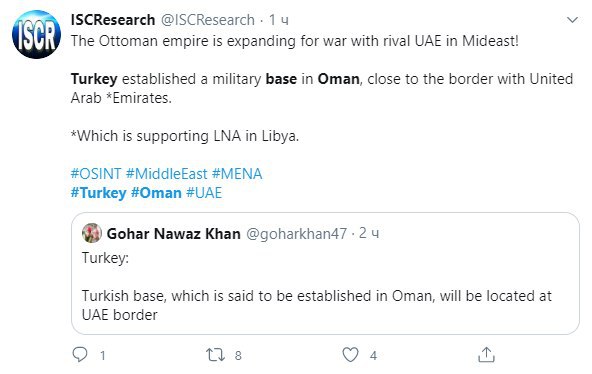Image resolution: width=592 pixels, height=374 pixels.
Task: Open ISCR profile avatar
Action: tap(36, 34)
